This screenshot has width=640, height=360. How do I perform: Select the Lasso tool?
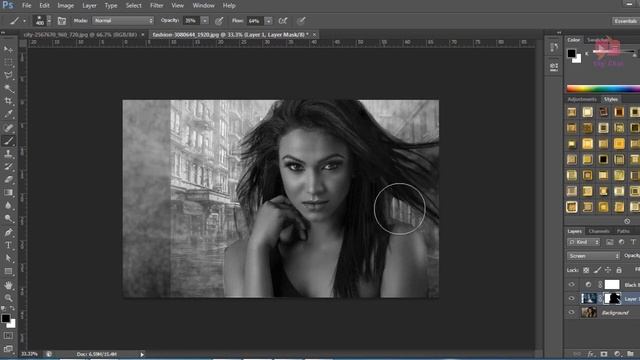point(8,76)
